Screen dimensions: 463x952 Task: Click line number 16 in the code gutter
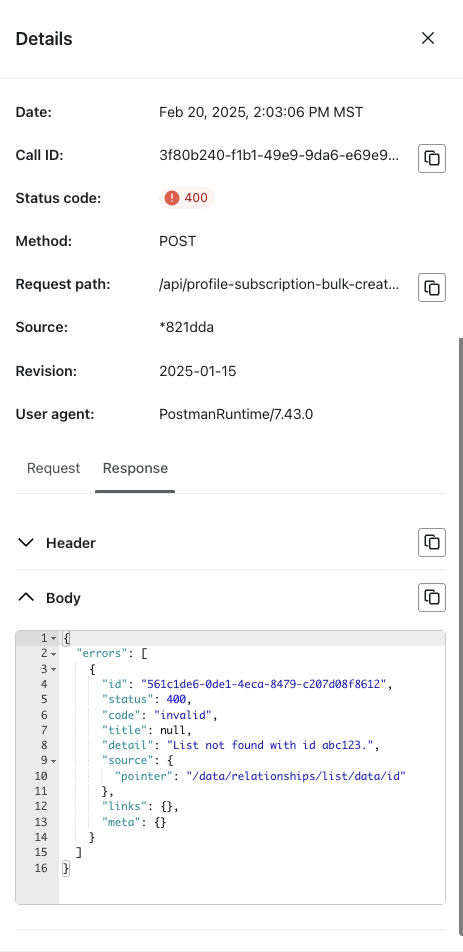tap(41, 868)
